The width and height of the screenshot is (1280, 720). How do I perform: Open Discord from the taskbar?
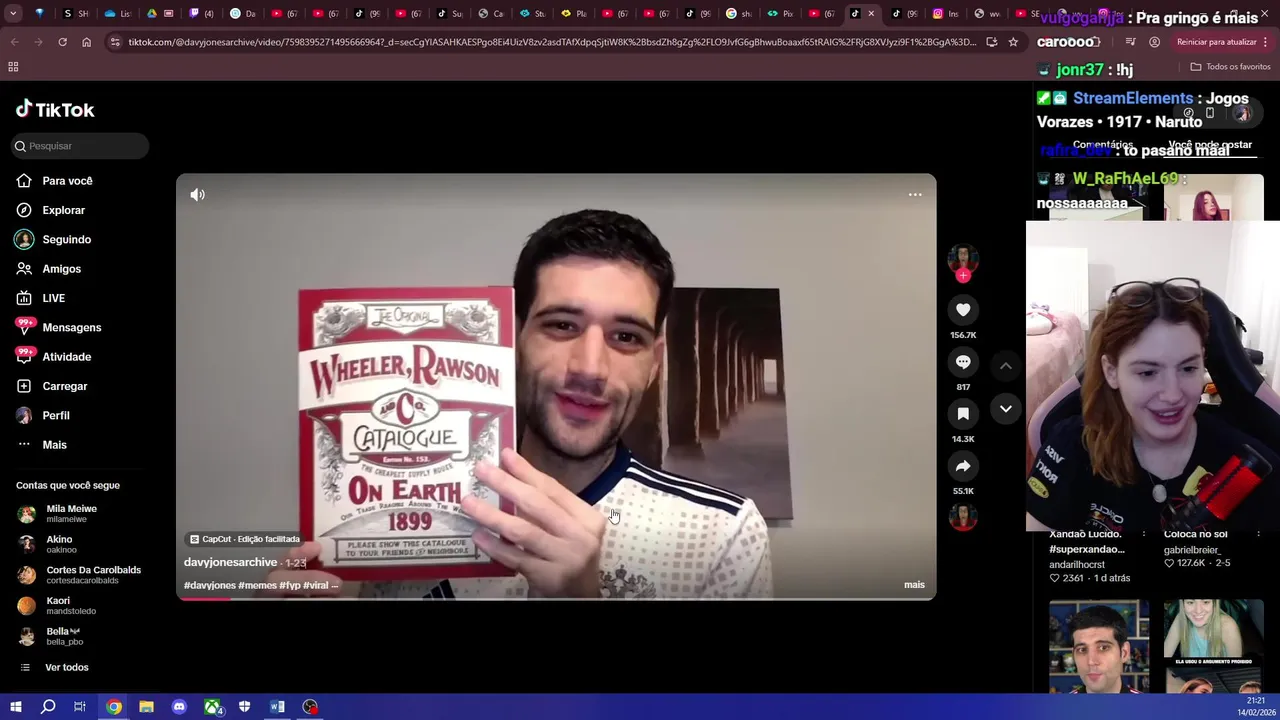179,707
